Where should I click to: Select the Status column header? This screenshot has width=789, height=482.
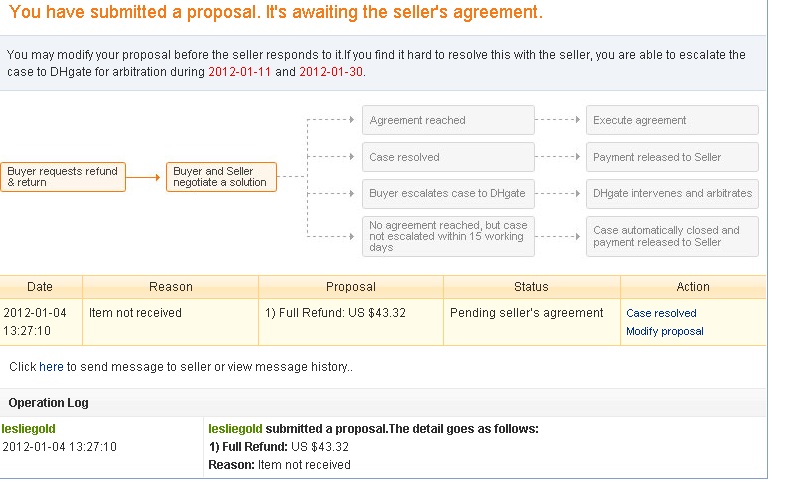531,287
